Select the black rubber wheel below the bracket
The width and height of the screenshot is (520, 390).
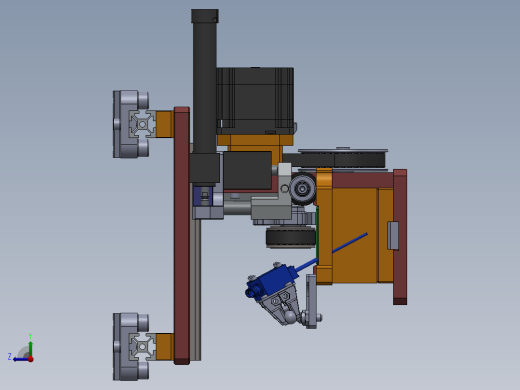tap(291, 237)
